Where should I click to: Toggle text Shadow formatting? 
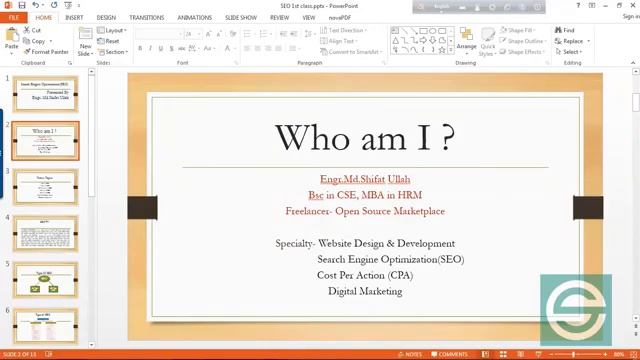(171, 49)
